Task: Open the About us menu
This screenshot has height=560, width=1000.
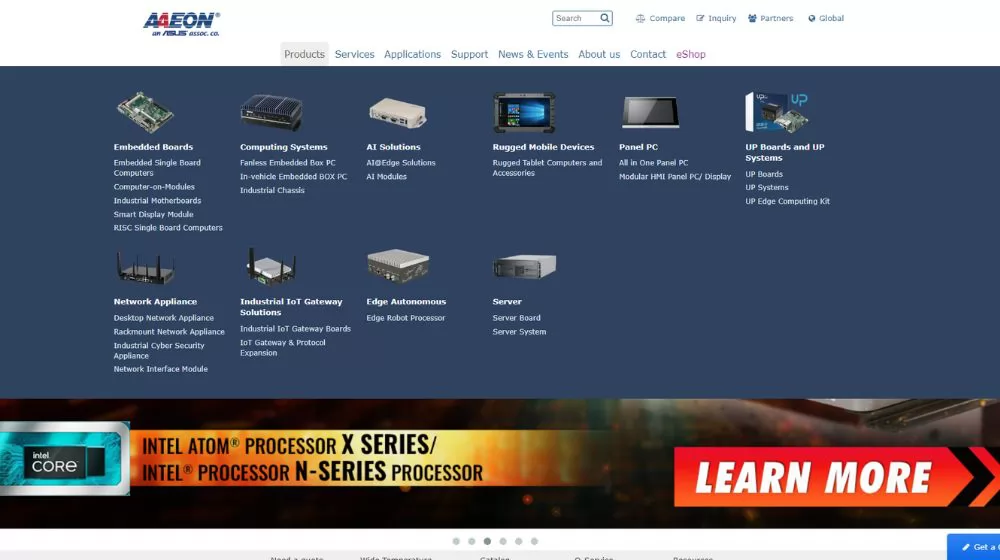Action: 599,54
